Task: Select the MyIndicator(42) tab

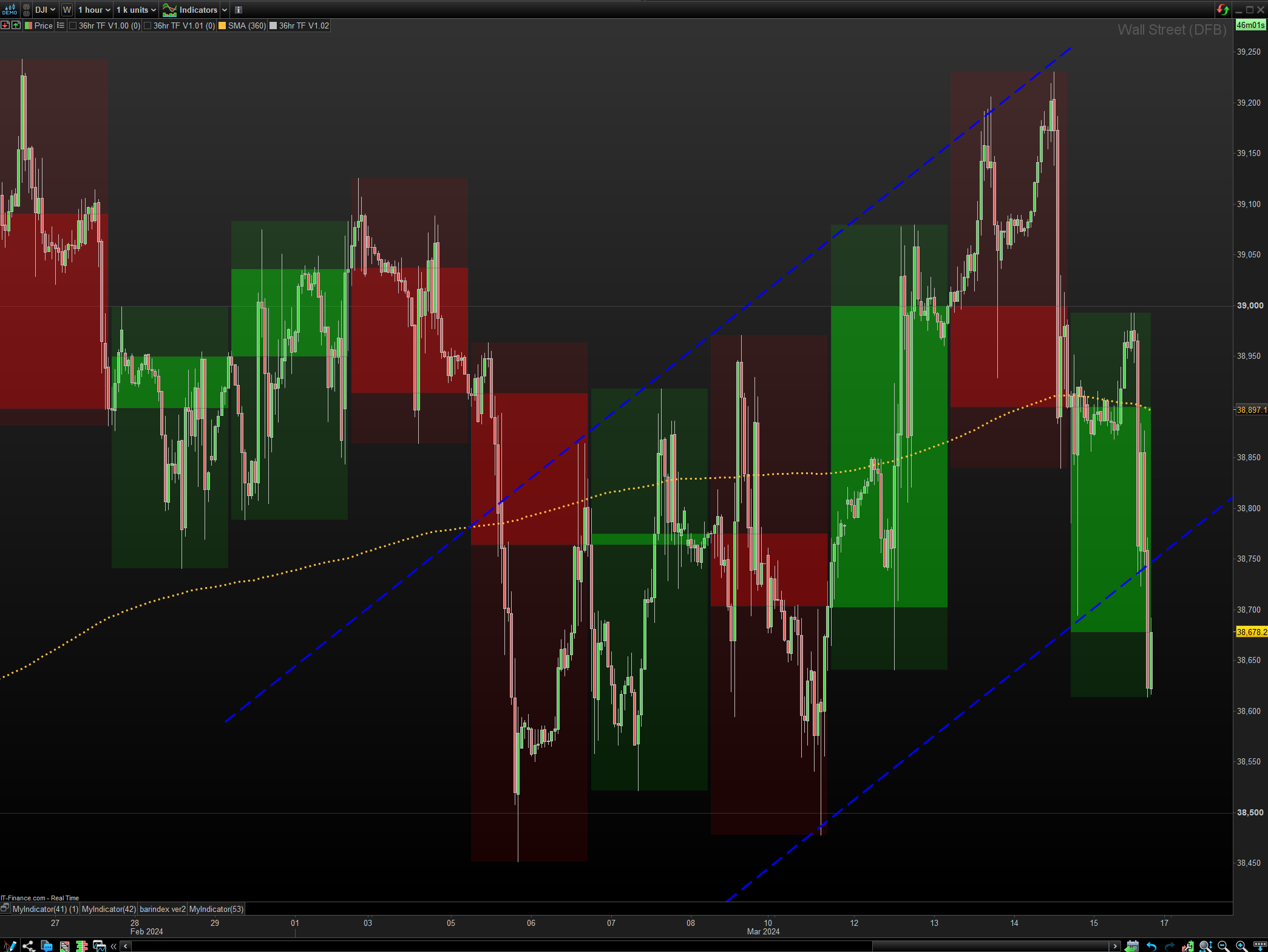Action: click(x=109, y=909)
